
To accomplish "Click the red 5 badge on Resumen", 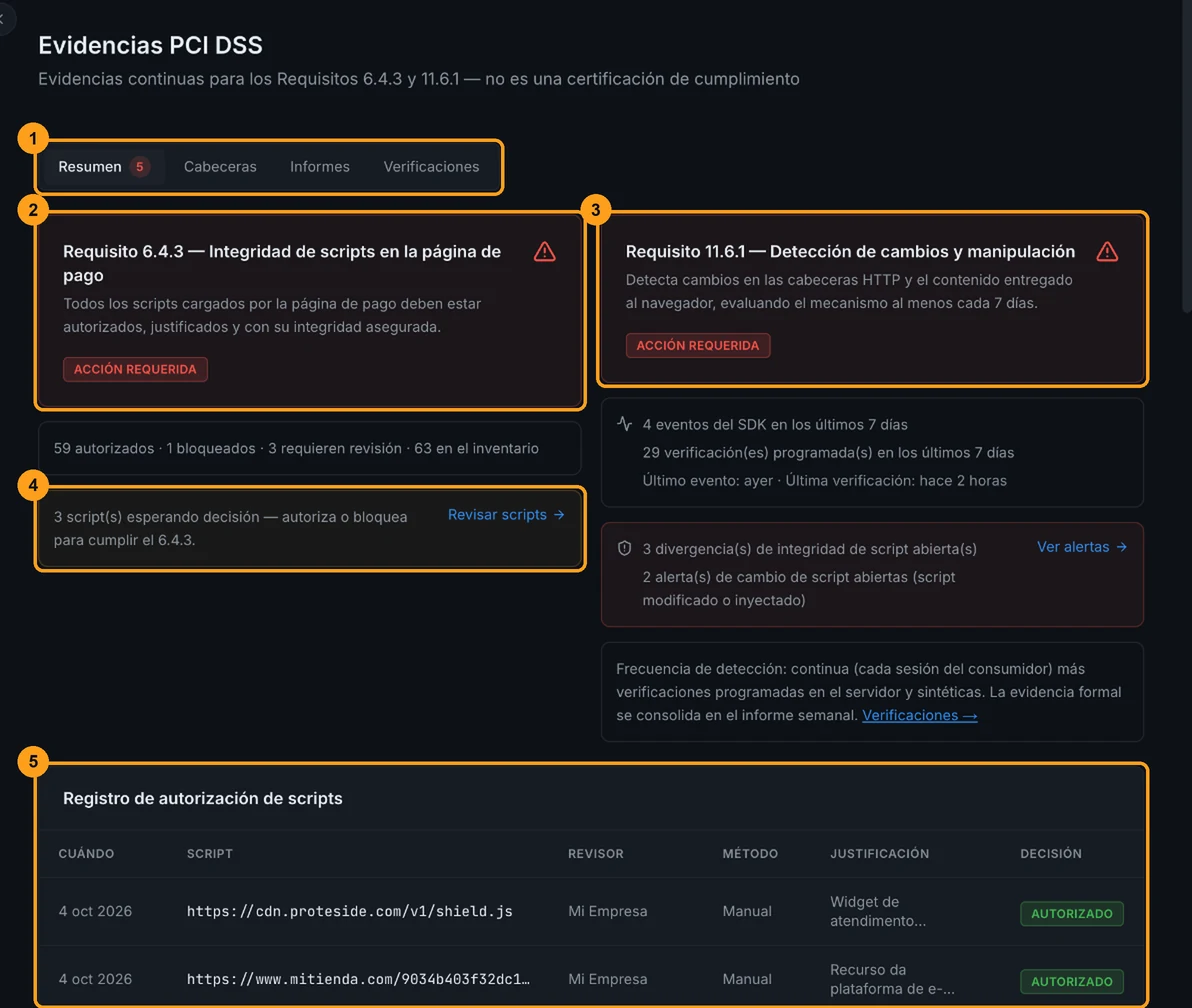I will pos(139,166).
